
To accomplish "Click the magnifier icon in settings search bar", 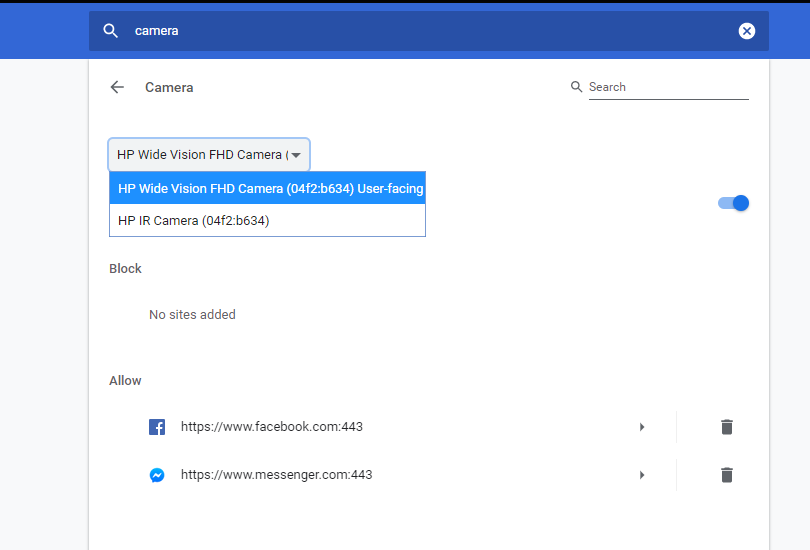I will coord(110,31).
